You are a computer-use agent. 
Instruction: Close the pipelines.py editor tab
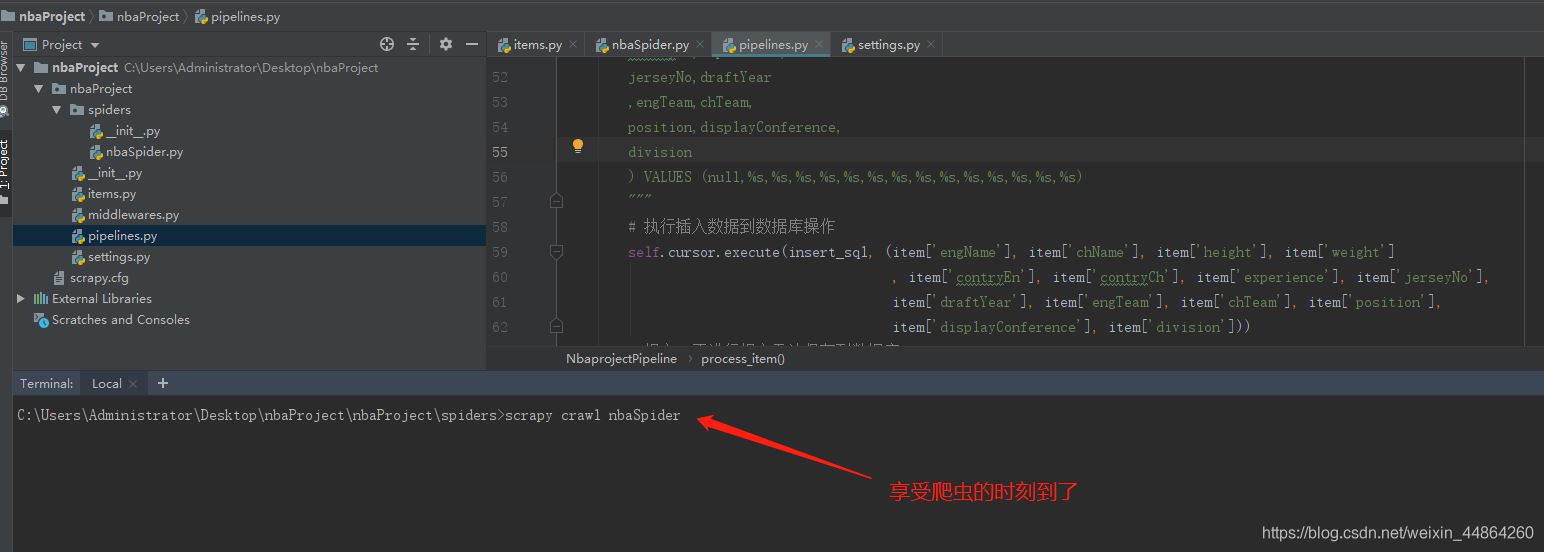click(x=818, y=44)
